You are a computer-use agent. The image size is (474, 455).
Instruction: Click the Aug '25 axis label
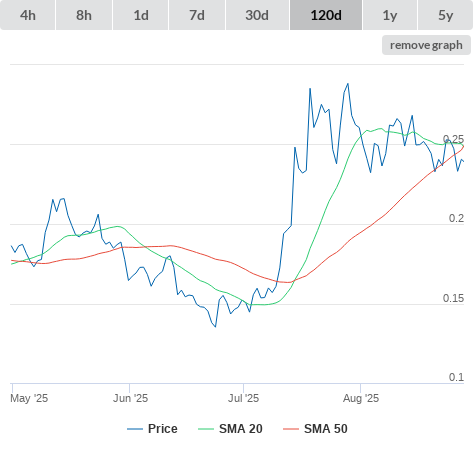(361, 398)
